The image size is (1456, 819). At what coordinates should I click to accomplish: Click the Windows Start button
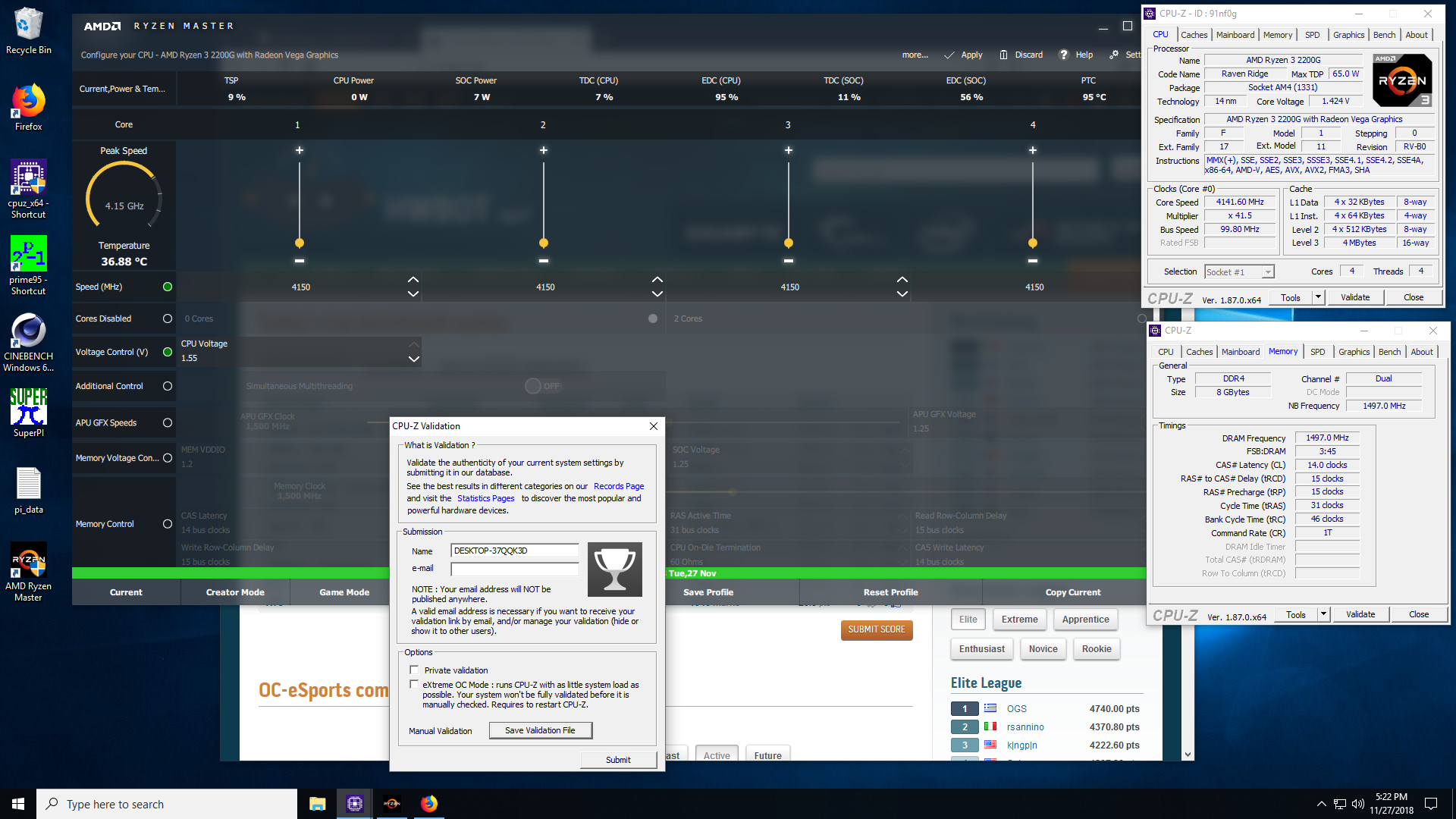(18, 804)
